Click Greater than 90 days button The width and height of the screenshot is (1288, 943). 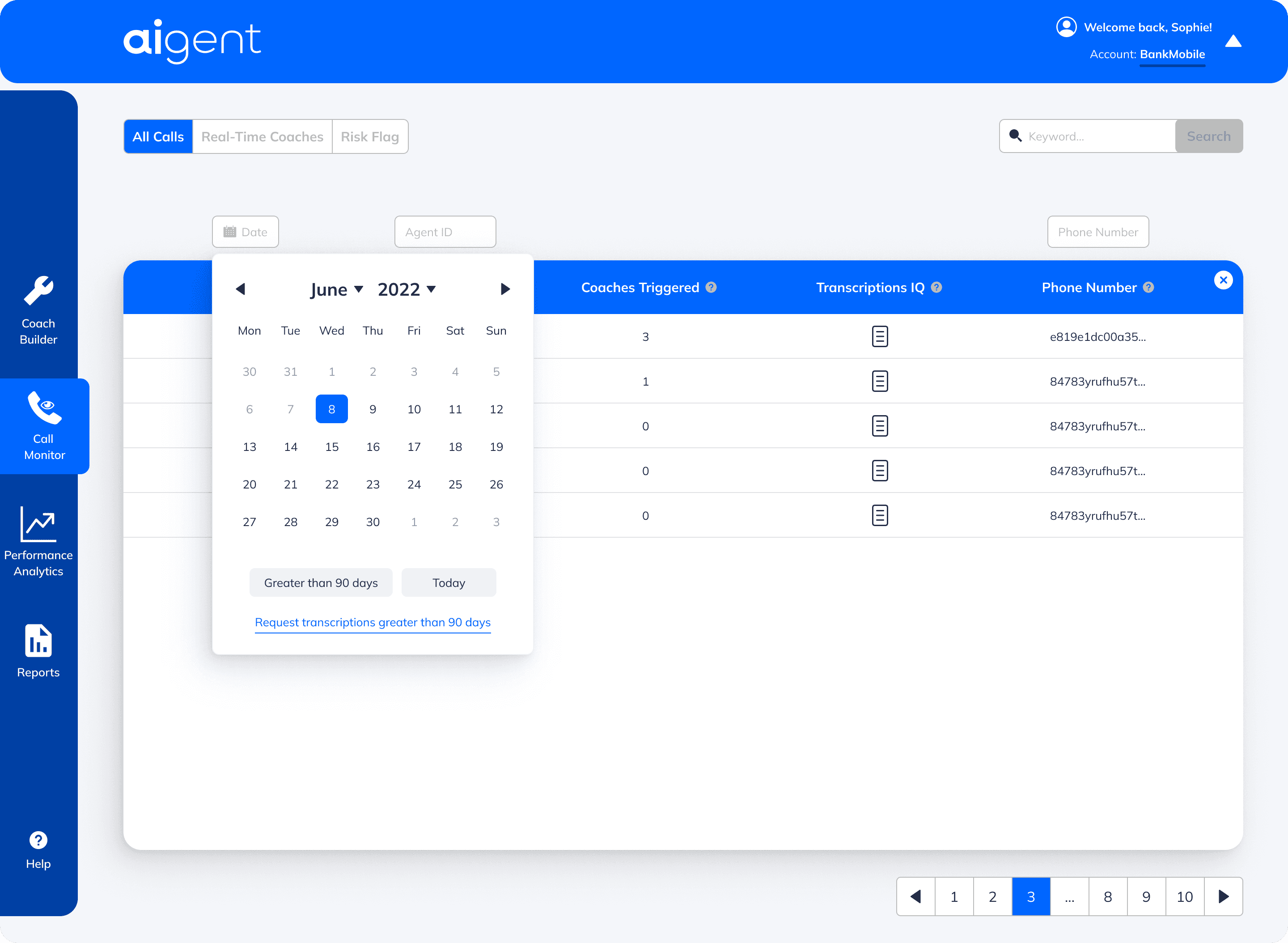pos(321,583)
